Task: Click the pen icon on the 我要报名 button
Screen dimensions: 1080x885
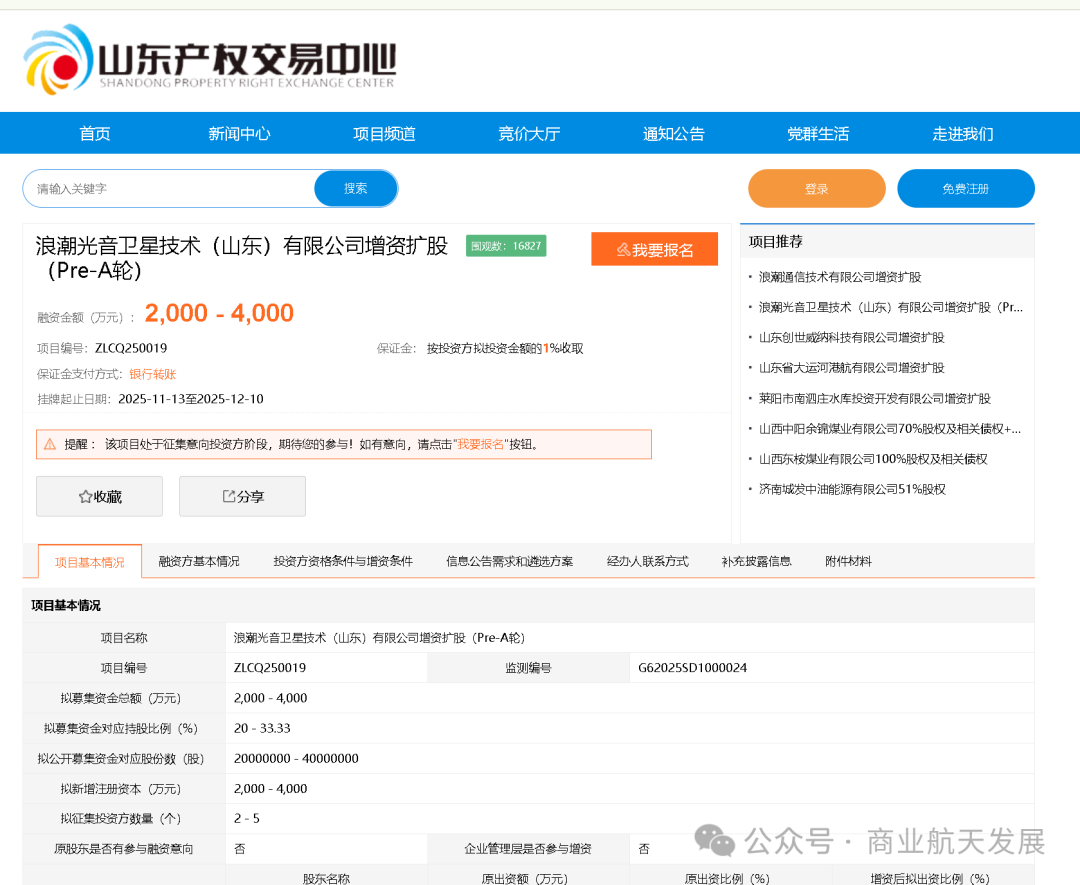Action: point(624,249)
